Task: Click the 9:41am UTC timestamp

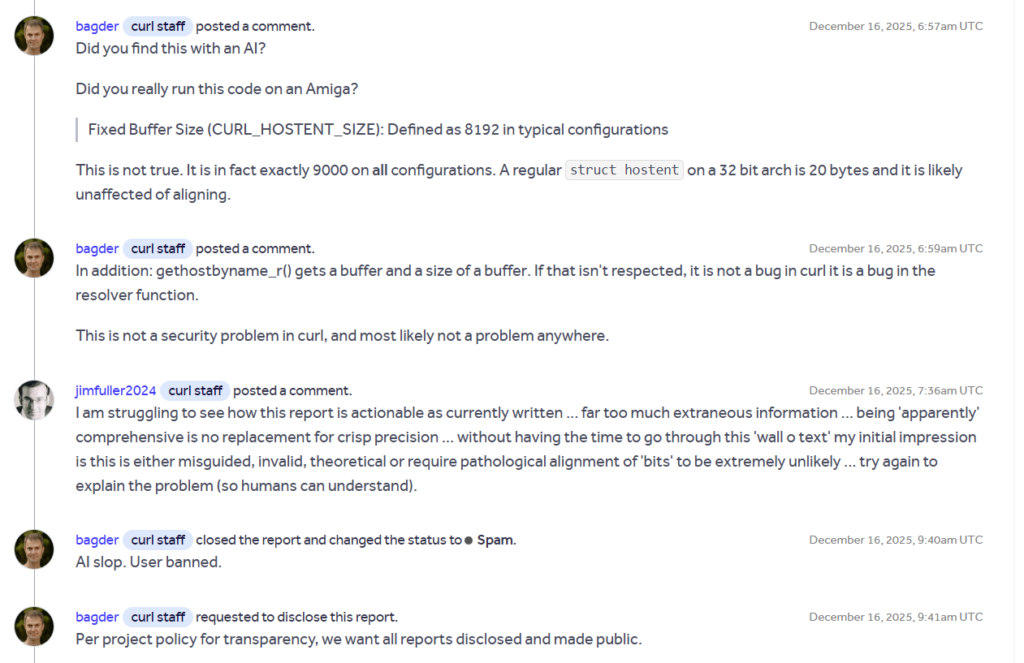Action: point(895,617)
